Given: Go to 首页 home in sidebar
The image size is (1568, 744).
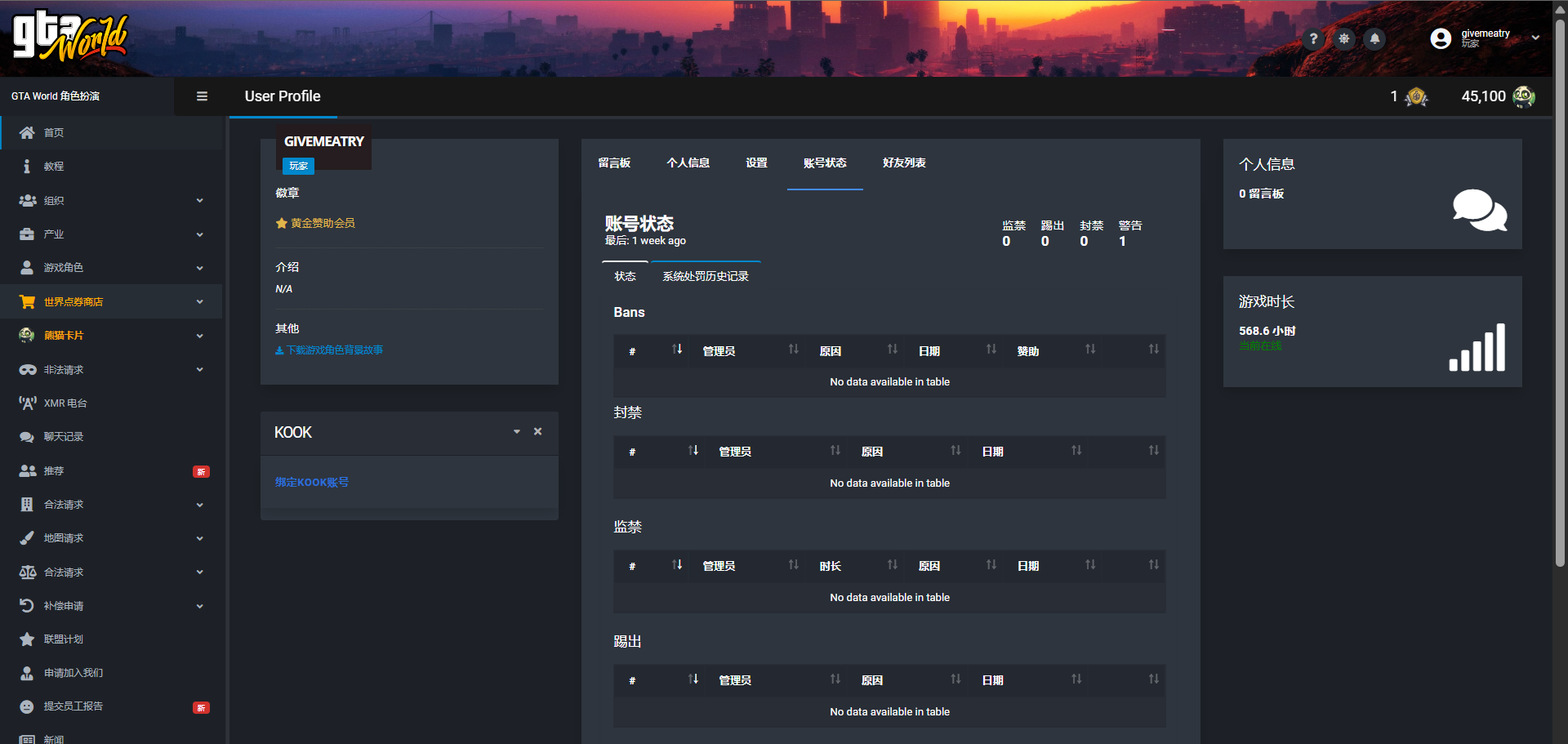Looking at the screenshot, I should click(111, 132).
